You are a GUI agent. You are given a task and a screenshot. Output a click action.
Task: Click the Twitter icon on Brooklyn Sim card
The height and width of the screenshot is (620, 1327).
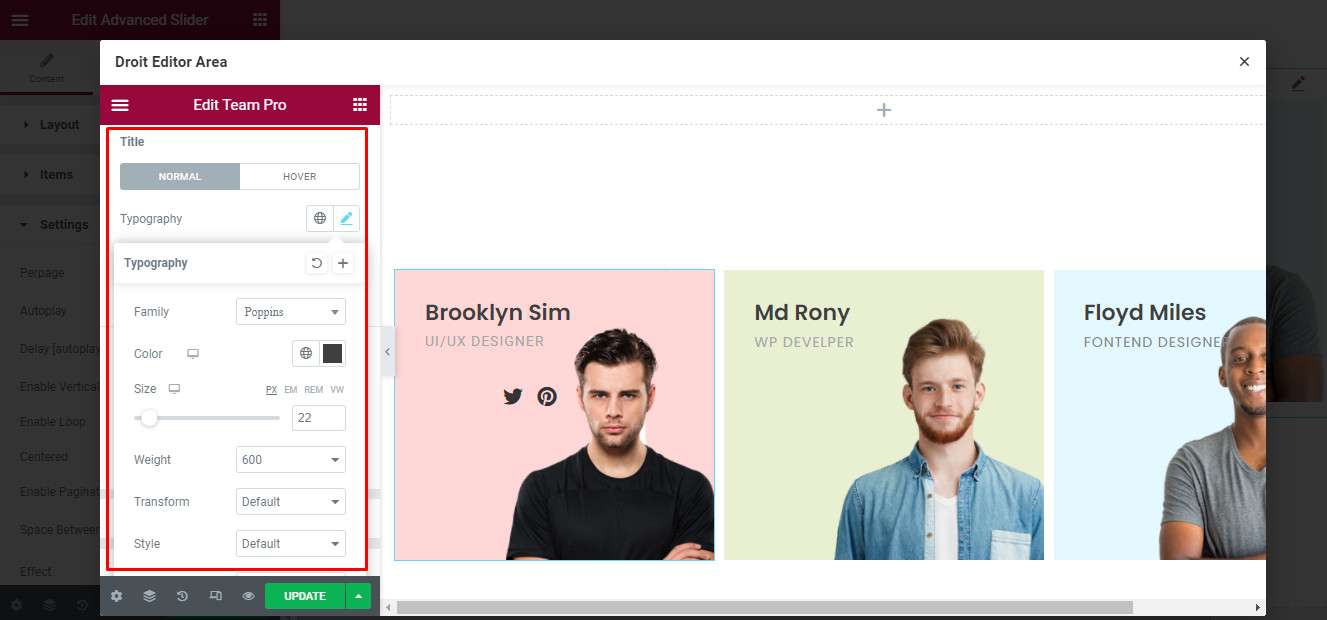[x=513, y=396]
